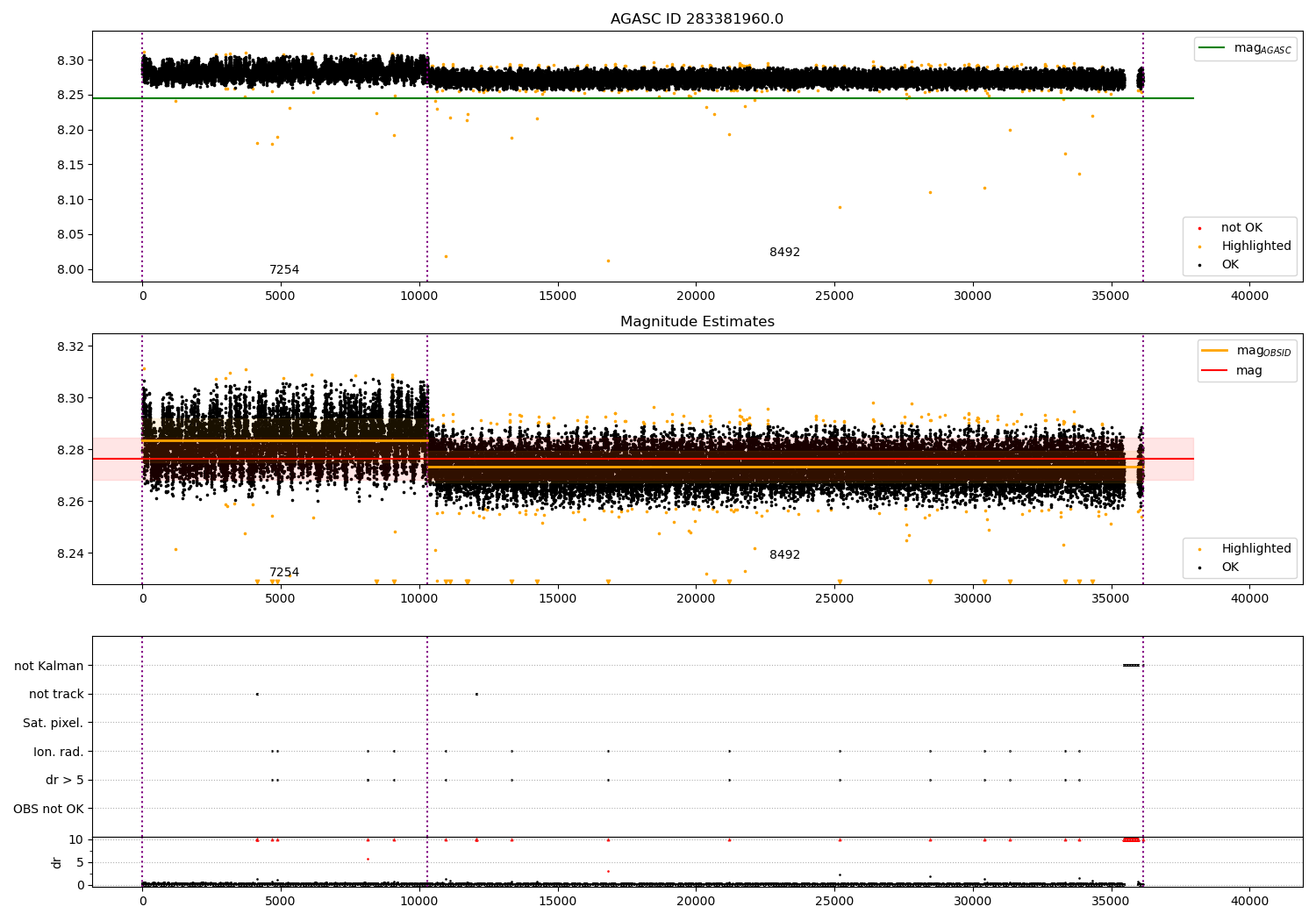Click "15000" x-tick under Magnitude Estimates plot
The image size is (1316, 921).
557,599
